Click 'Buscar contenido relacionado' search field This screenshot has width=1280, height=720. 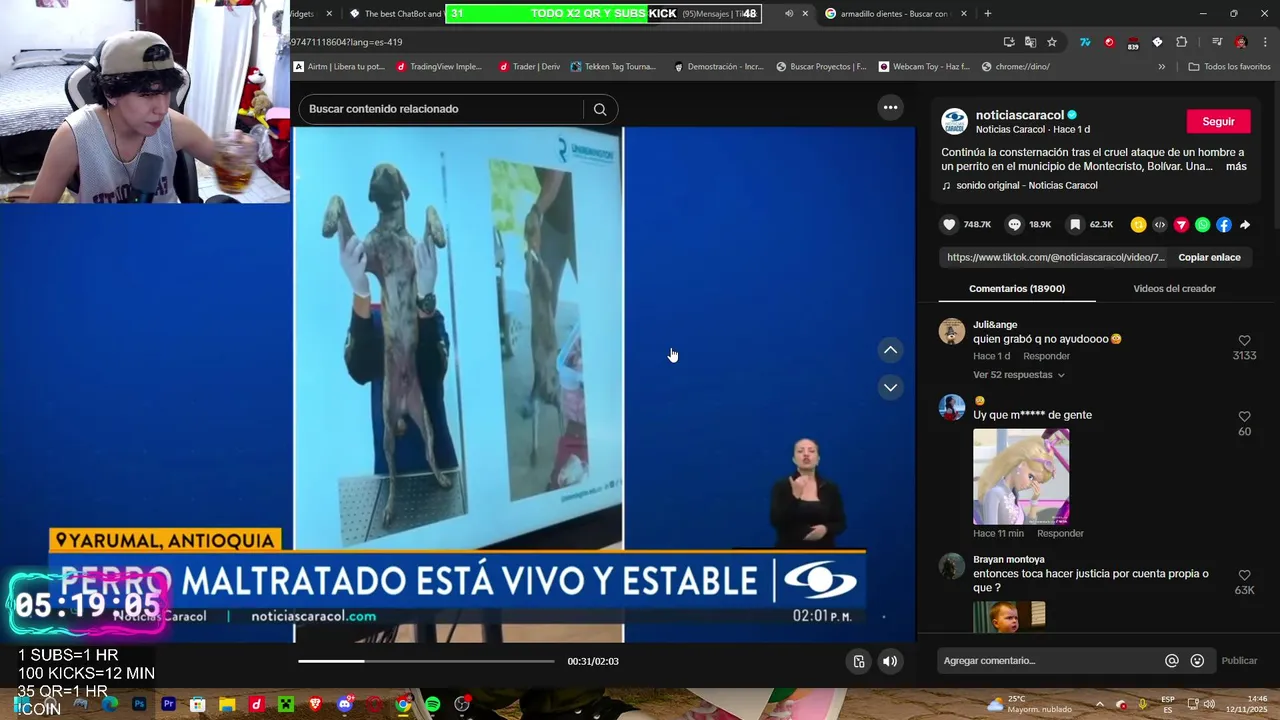tap(445, 109)
